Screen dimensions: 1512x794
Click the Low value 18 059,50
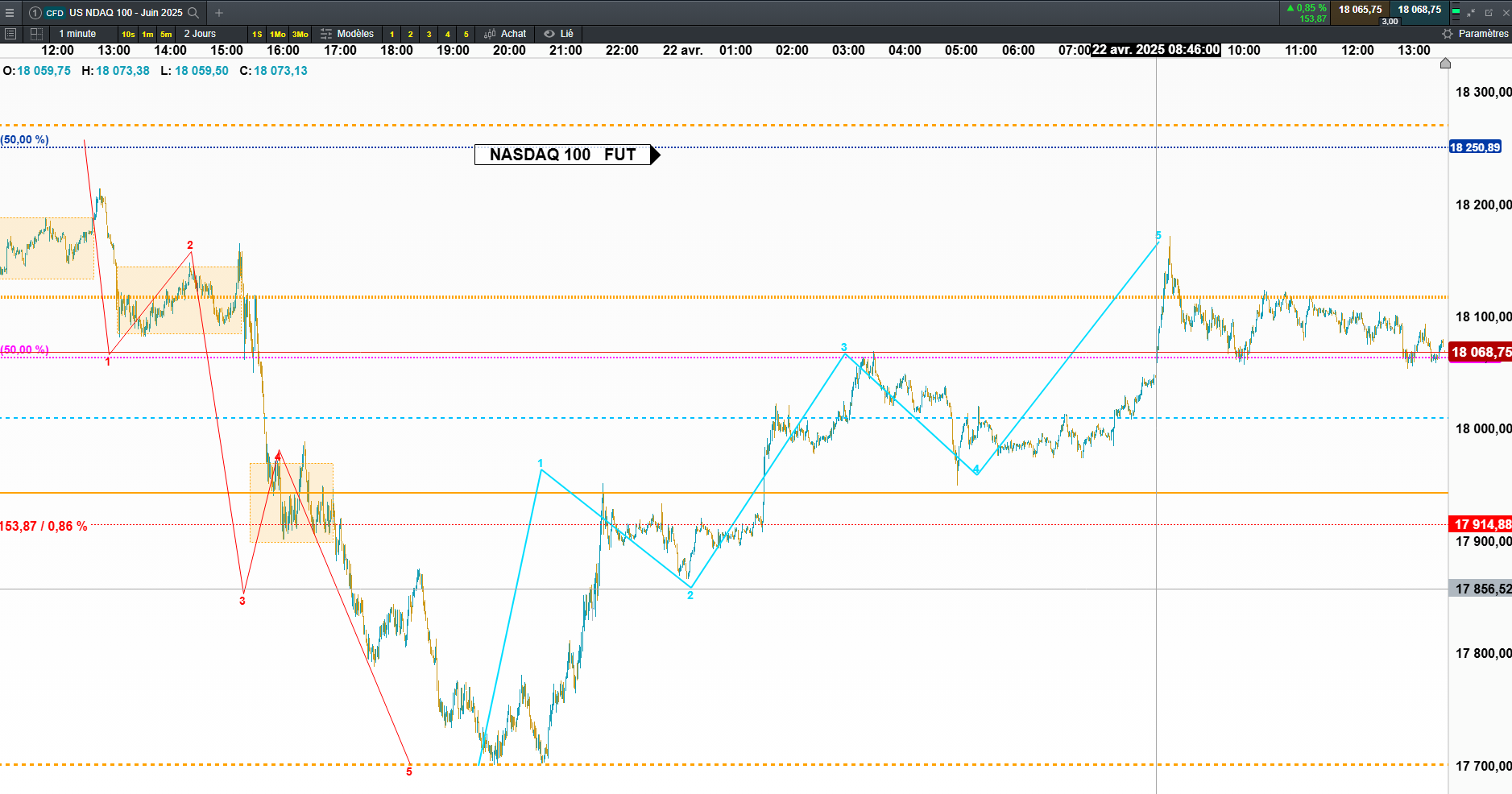pos(202,71)
